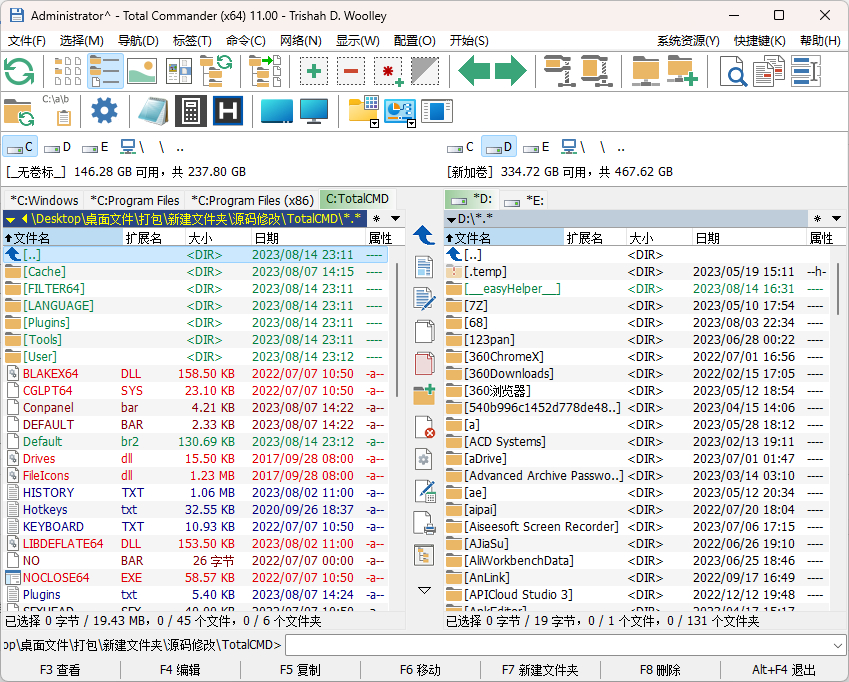Image resolution: width=849 pixels, height=682 pixels.
Task: Open the search files magnifier icon
Action: pos(733,71)
